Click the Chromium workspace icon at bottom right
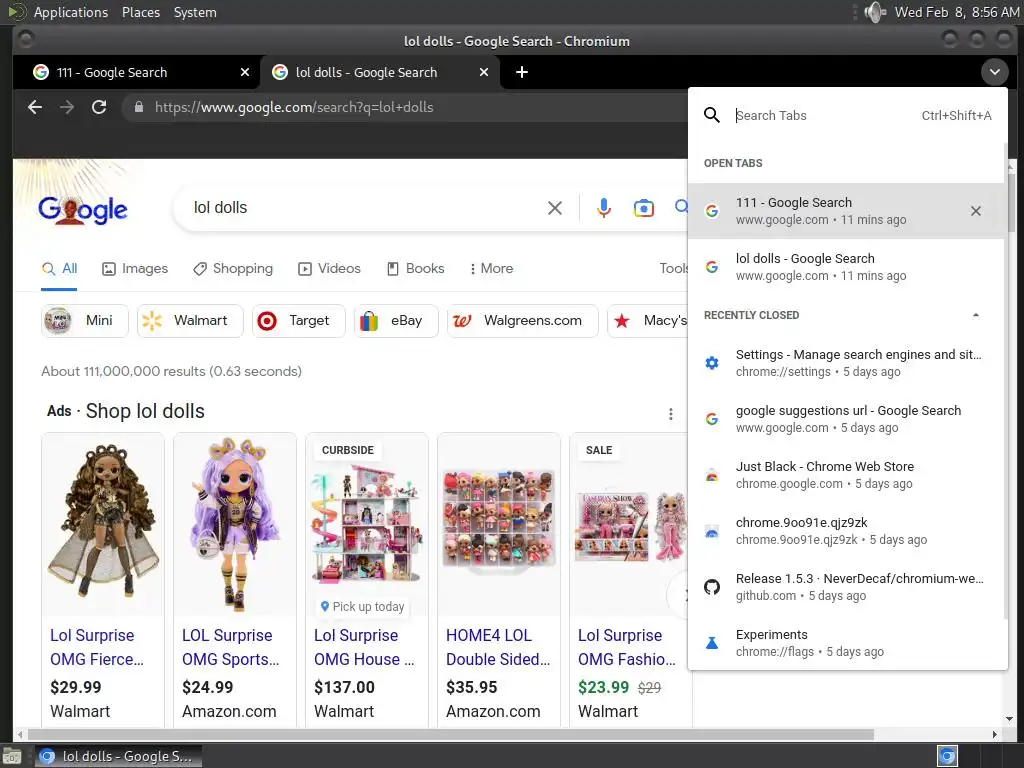Viewport: 1024px width, 768px height. tap(947, 756)
